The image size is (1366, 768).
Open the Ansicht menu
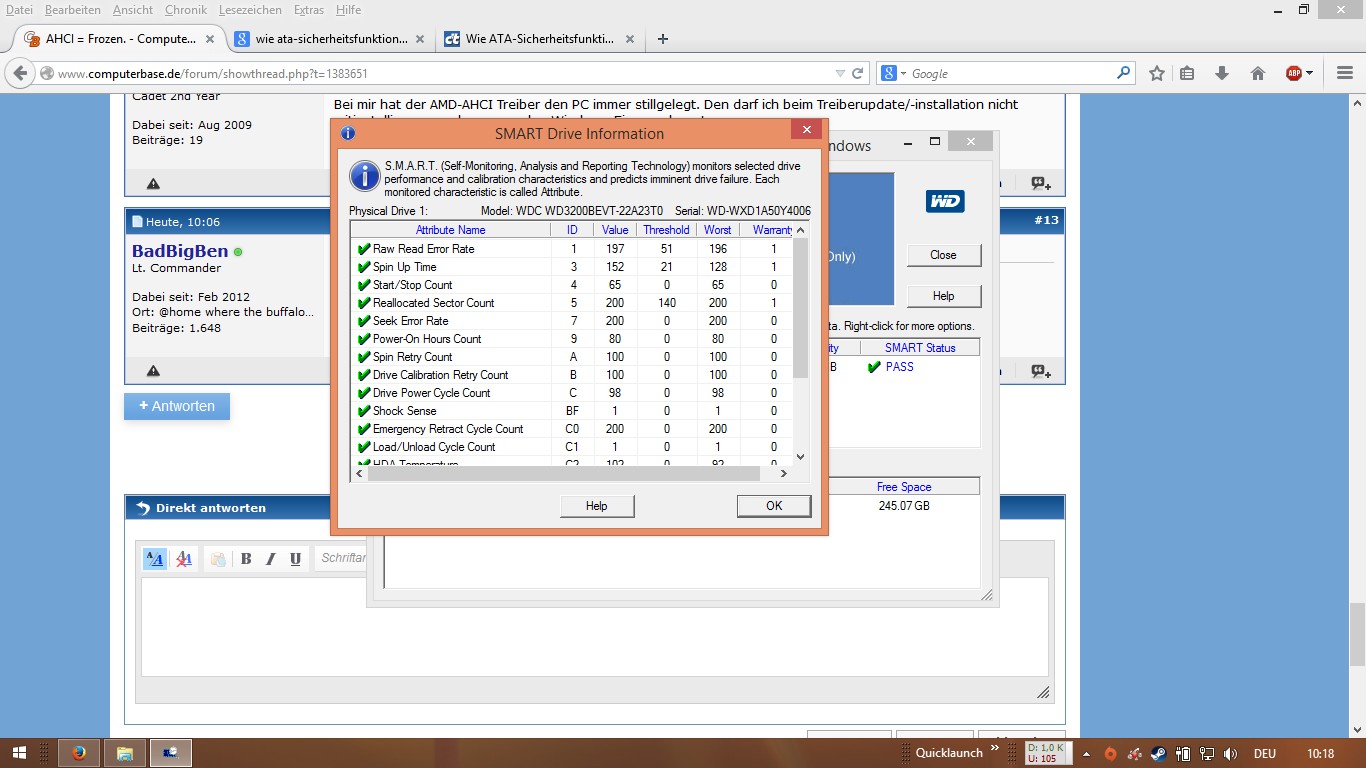click(x=133, y=9)
